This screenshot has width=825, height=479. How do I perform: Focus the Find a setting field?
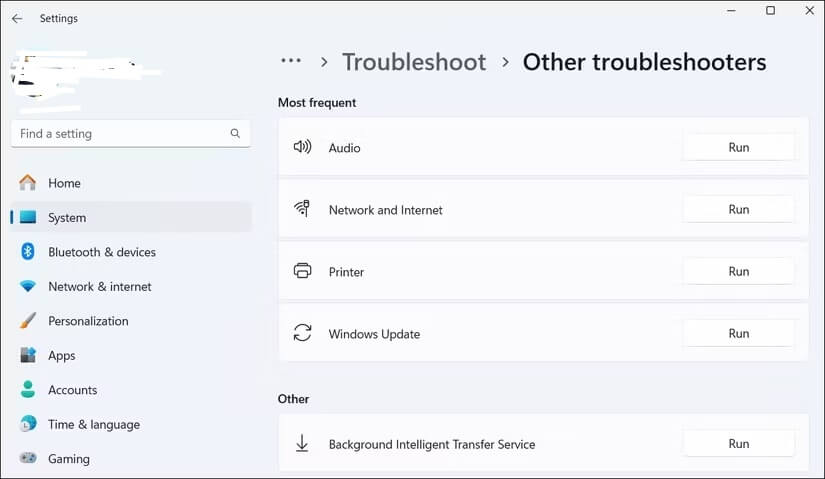[130, 134]
